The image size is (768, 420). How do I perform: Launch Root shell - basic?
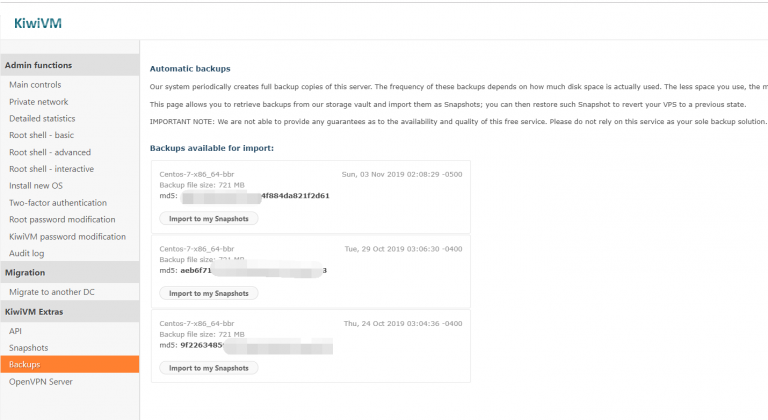tap(41, 136)
